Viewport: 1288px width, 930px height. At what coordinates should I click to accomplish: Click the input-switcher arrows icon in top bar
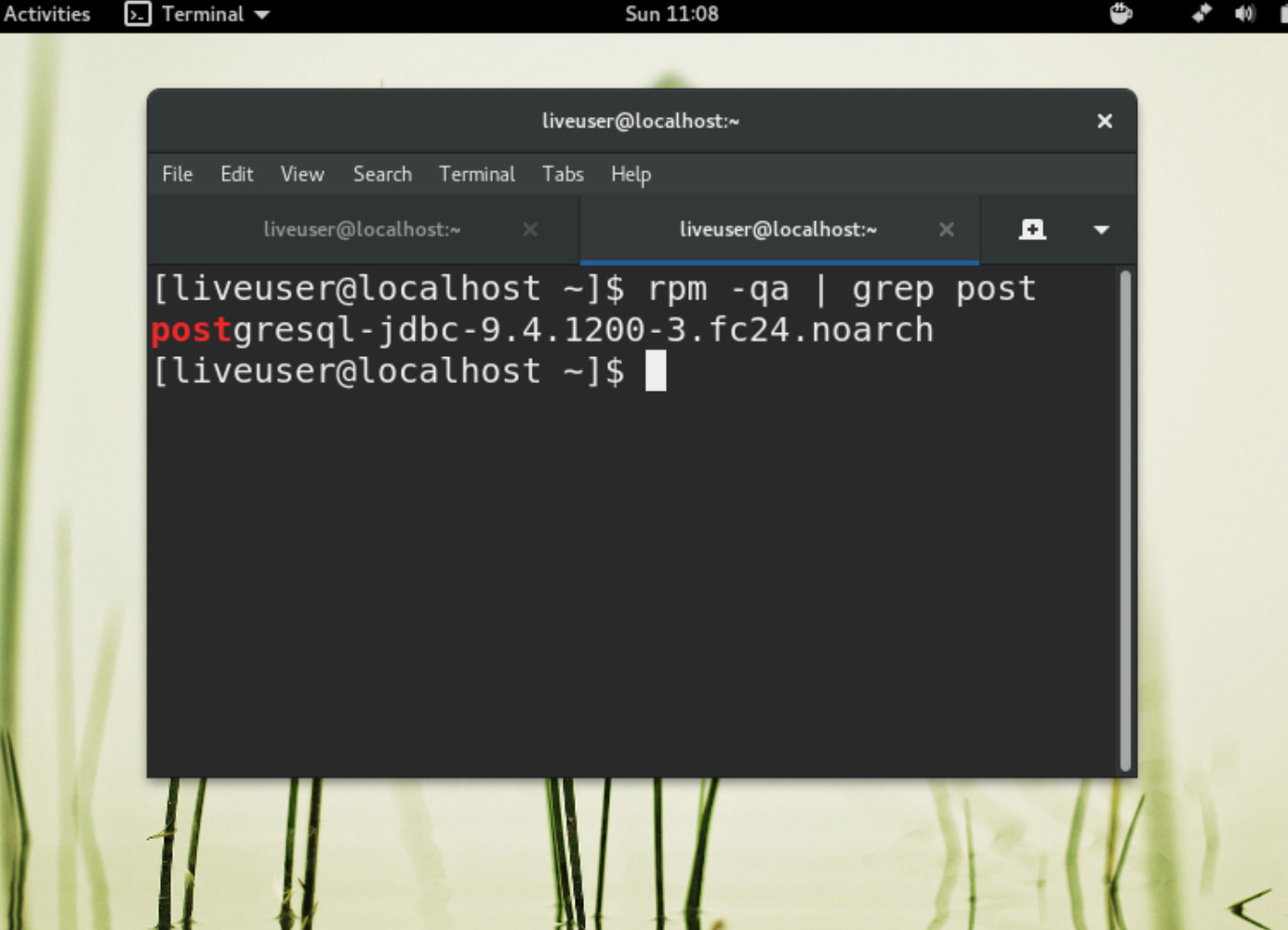click(1202, 13)
